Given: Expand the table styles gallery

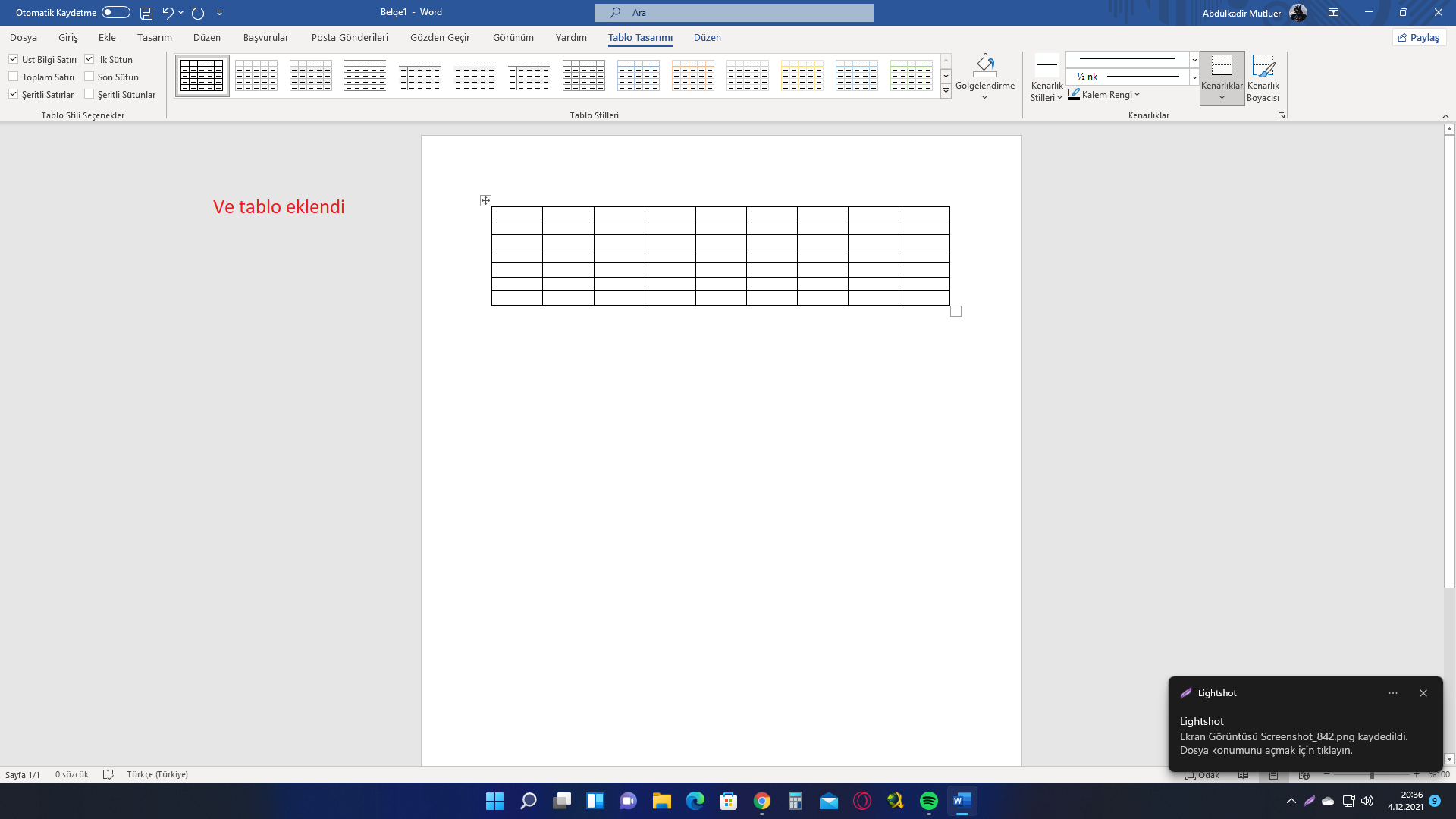Looking at the screenshot, I should [x=946, y=92].
